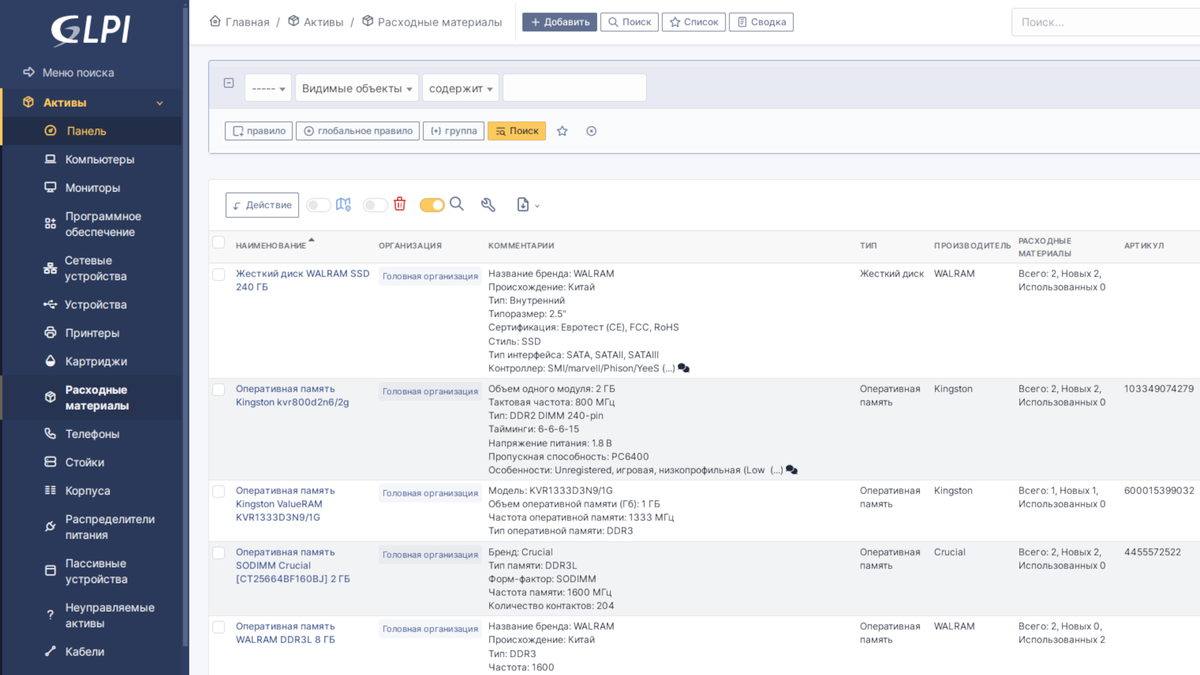Tick checkbox for SODIMM Crucial row
This screenshot has width=1200, height=675.
(x=218, y=553)
